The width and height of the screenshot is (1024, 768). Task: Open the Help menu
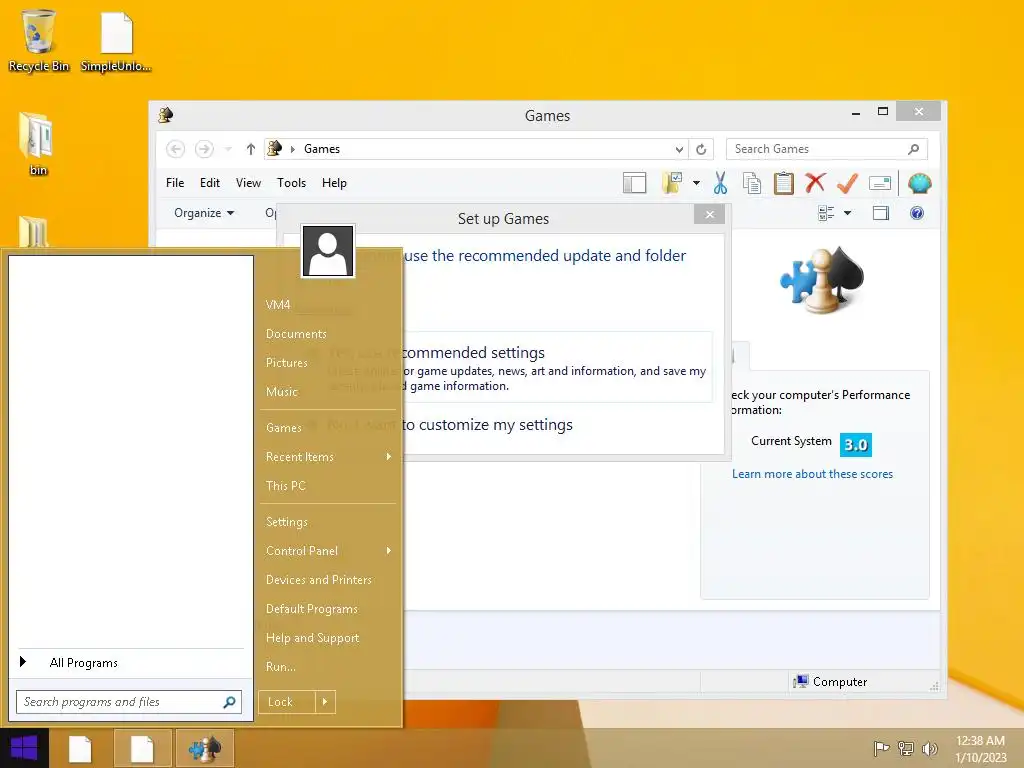(x=334, y=184)
